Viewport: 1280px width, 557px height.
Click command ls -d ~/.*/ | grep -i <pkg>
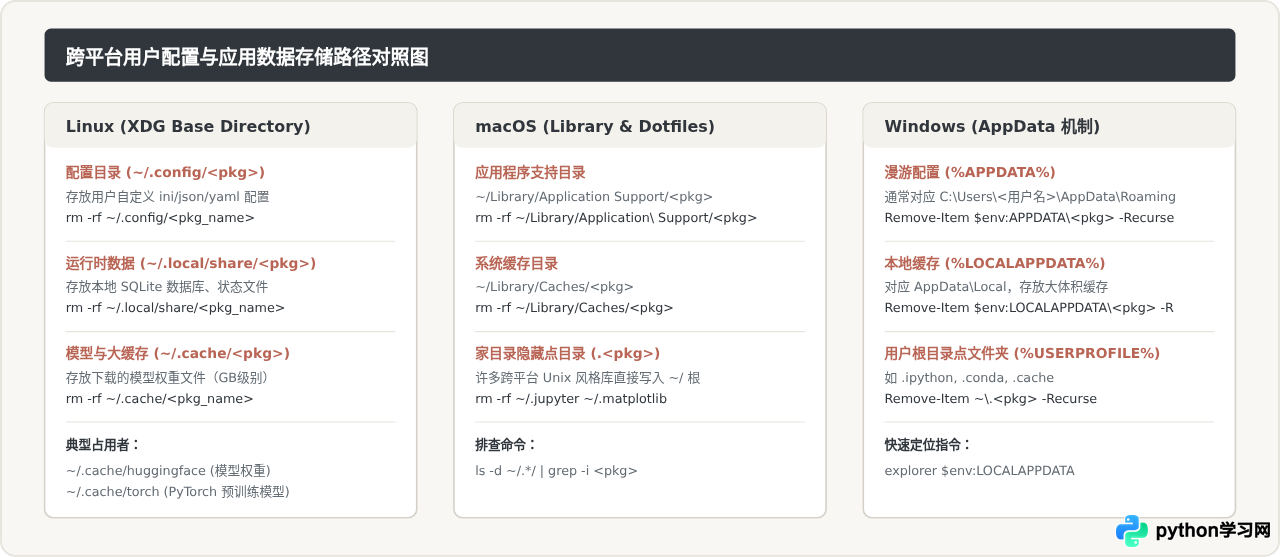pyautogui.click(x=556, y=470)
